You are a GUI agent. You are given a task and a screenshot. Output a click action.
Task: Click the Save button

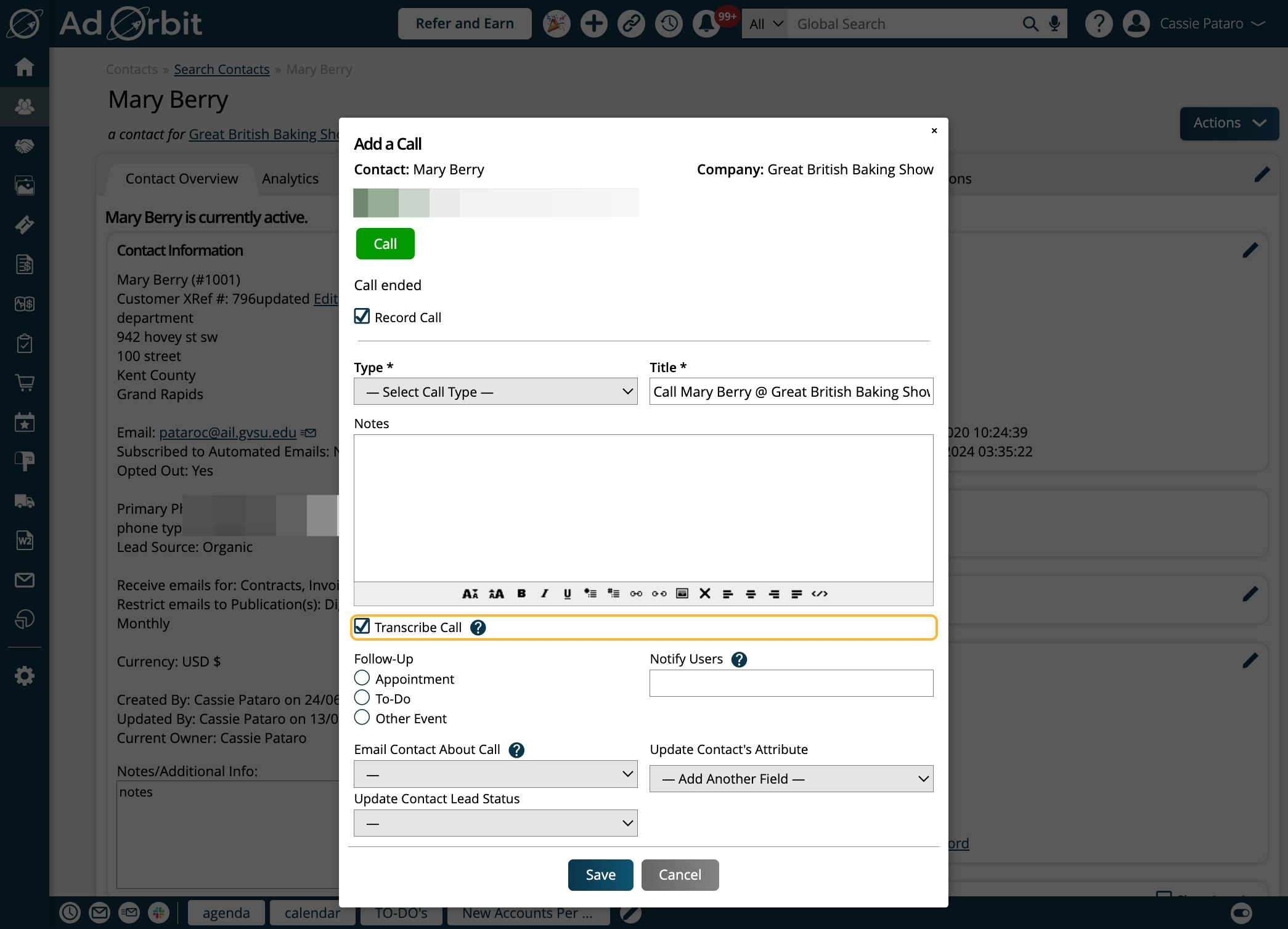point(600,875)
